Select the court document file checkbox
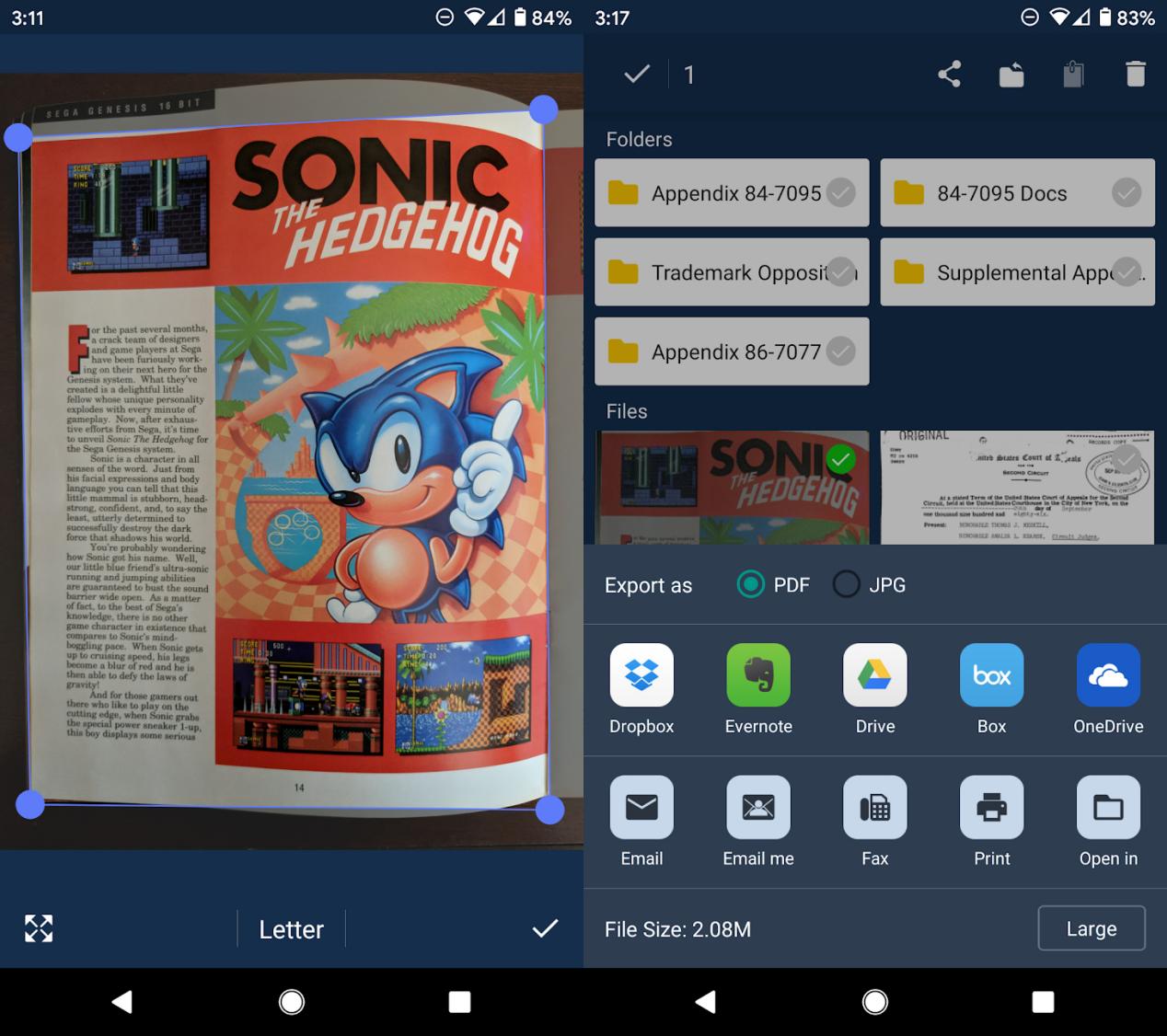 pos(1127,459)
